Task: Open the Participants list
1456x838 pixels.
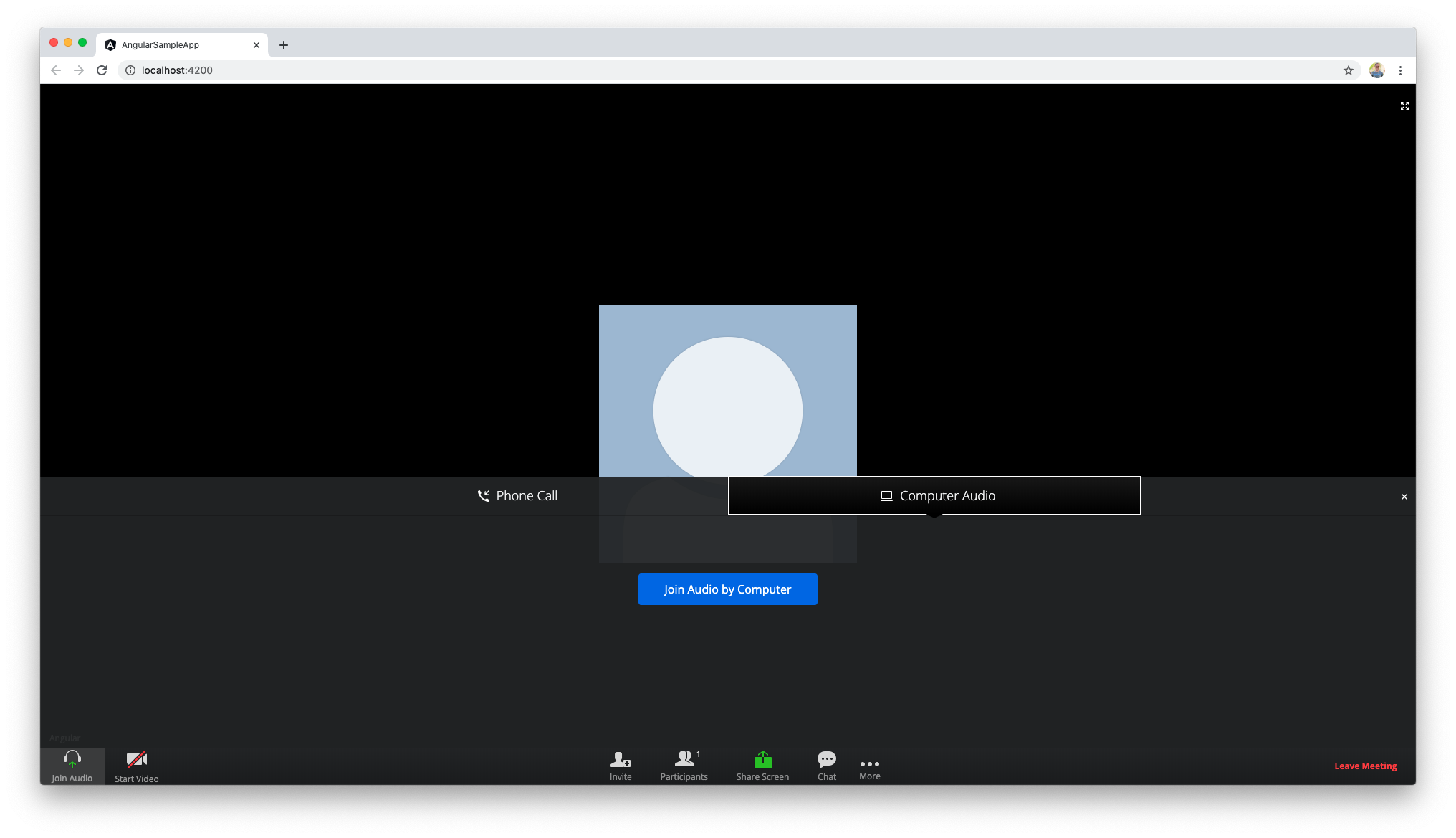Action: click(684, 760)
